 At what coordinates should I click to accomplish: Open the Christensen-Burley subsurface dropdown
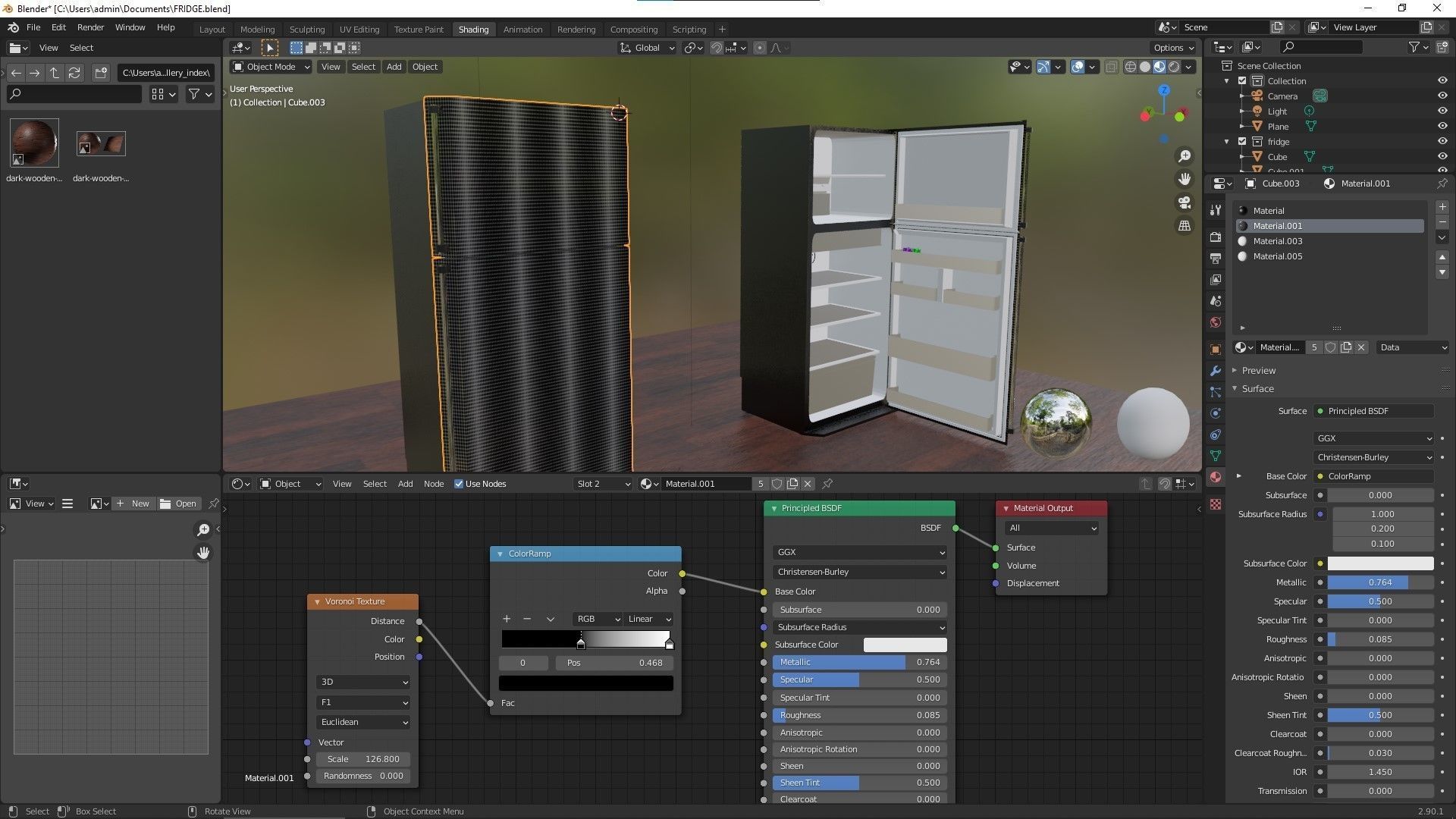859,572
